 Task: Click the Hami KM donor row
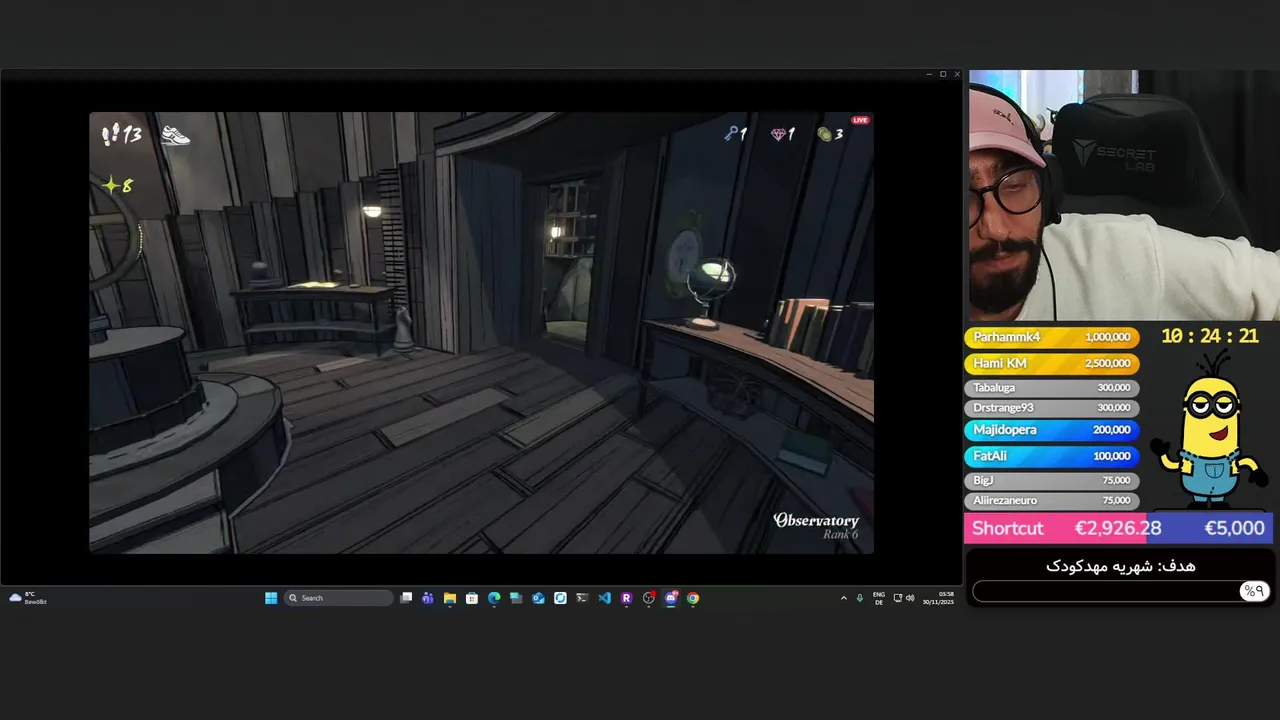click(1051, 363)
